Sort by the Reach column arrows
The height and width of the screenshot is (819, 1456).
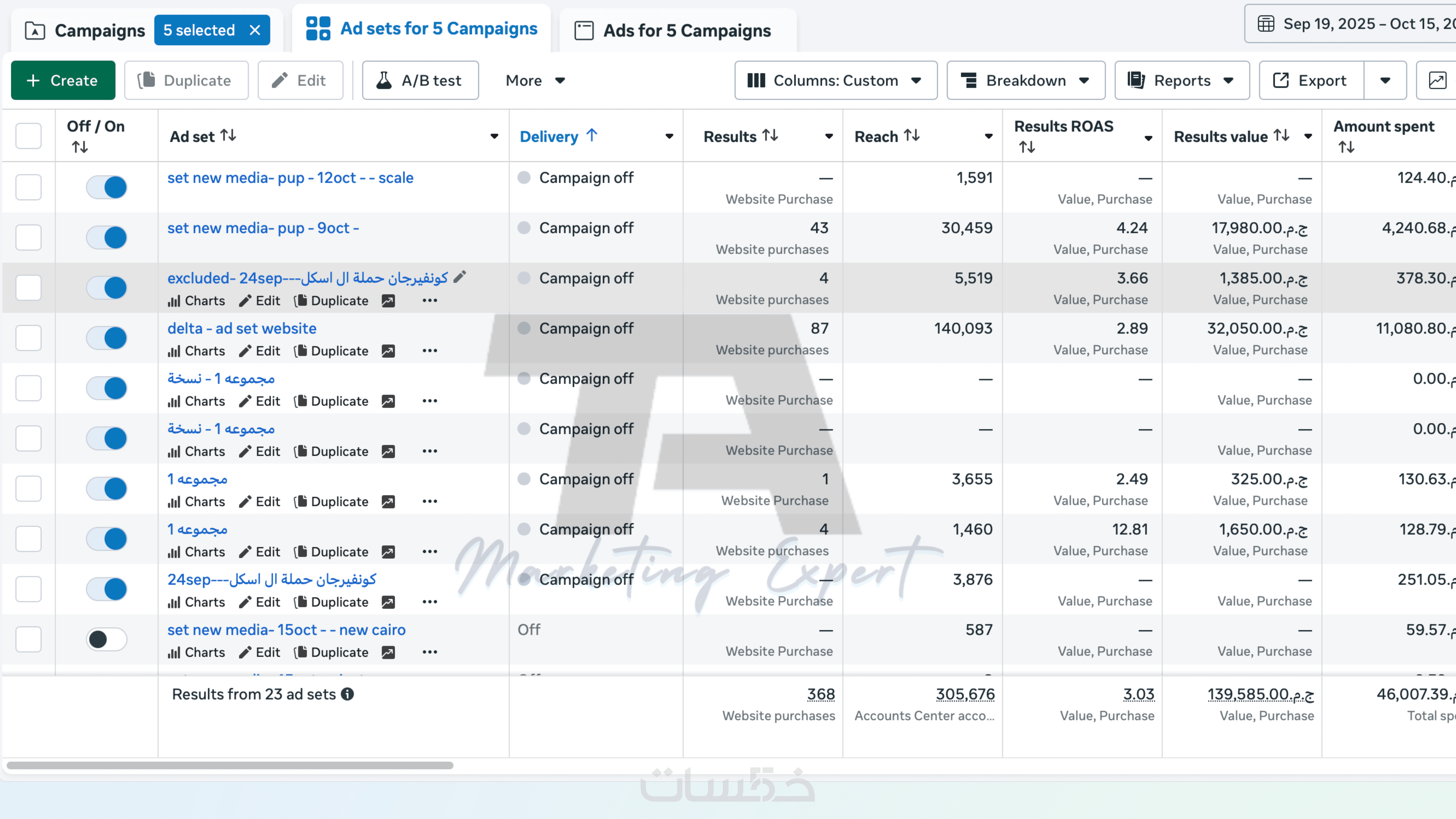point(912,136)
